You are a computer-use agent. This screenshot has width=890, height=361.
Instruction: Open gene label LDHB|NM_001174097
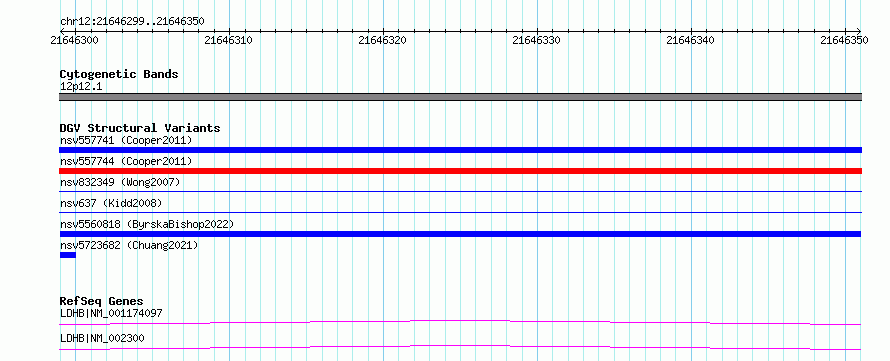pos(112,313)
